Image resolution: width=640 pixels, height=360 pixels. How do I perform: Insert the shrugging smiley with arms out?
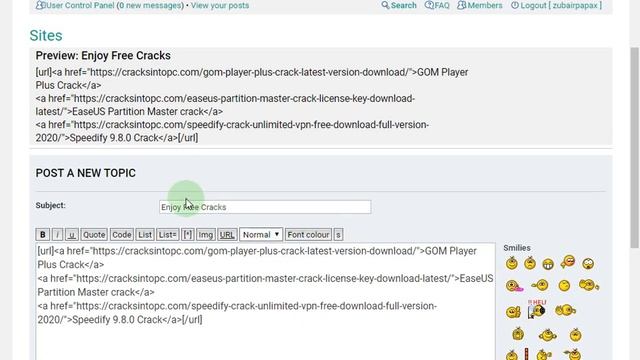pyautogui.click(x=547, y=336)
